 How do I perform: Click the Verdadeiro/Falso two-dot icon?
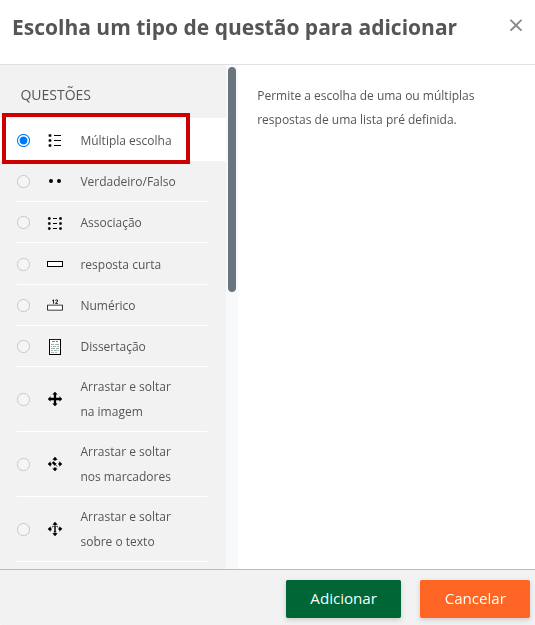(x=55, y=181)
